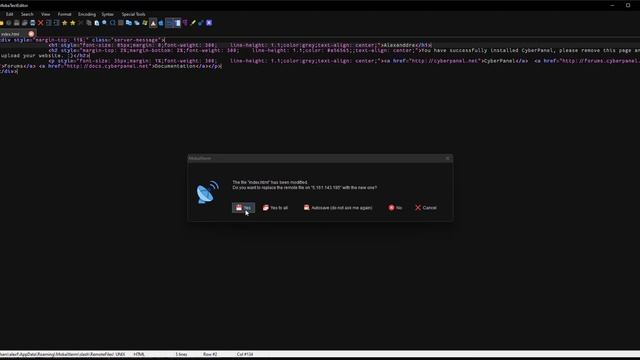Click the red X close-file toolbar icon
Screen dimensions: 640x360
click(x=40, y=23)
